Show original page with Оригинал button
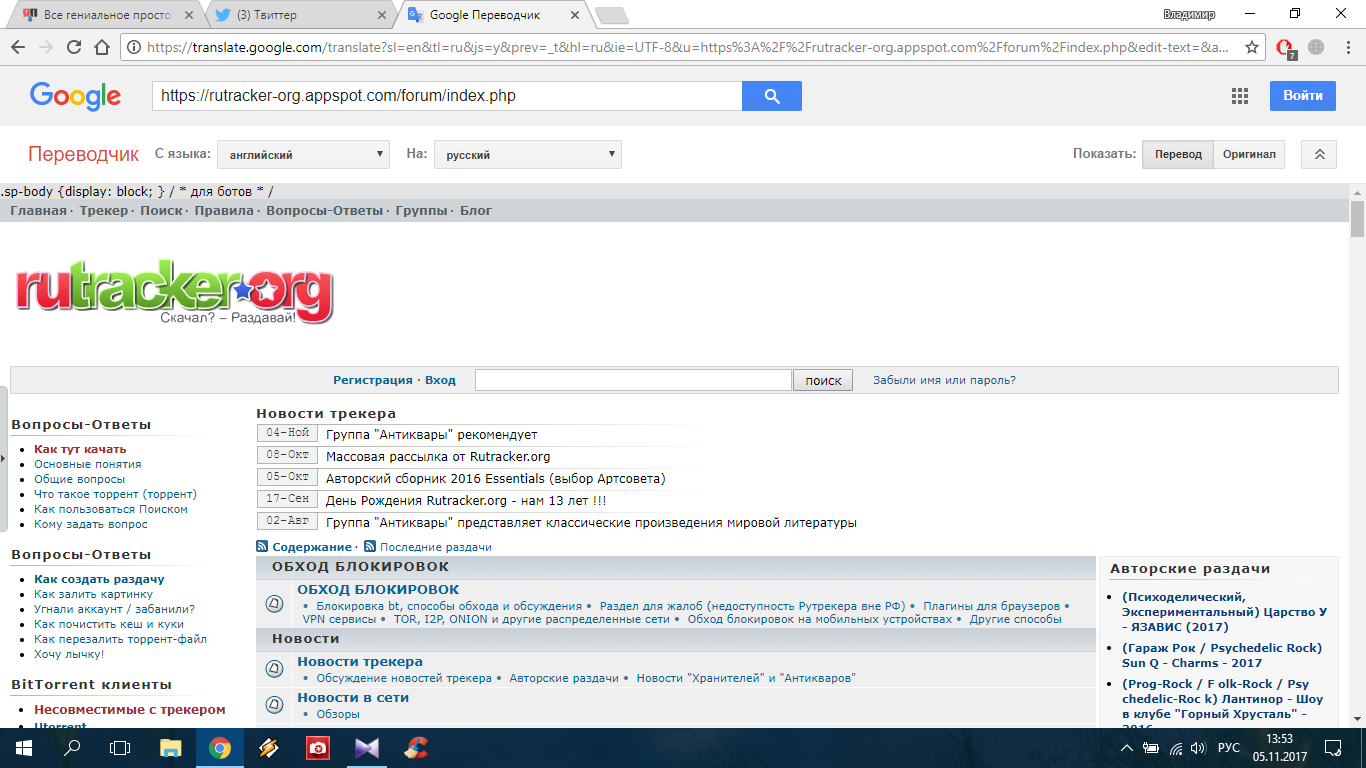1366x768 pixels. click(x=1249, y=154)
